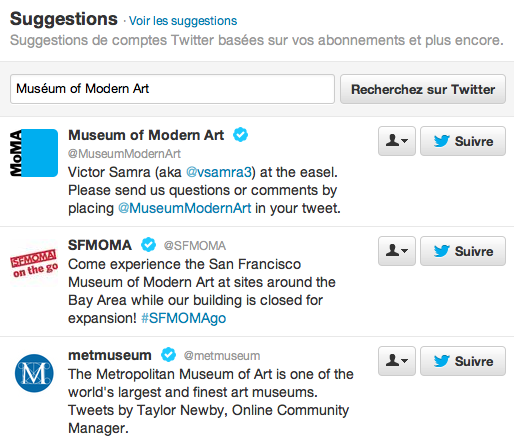Open the Museum of Modern Art profile name
This screenshot has width=514, height=439.
146,135
